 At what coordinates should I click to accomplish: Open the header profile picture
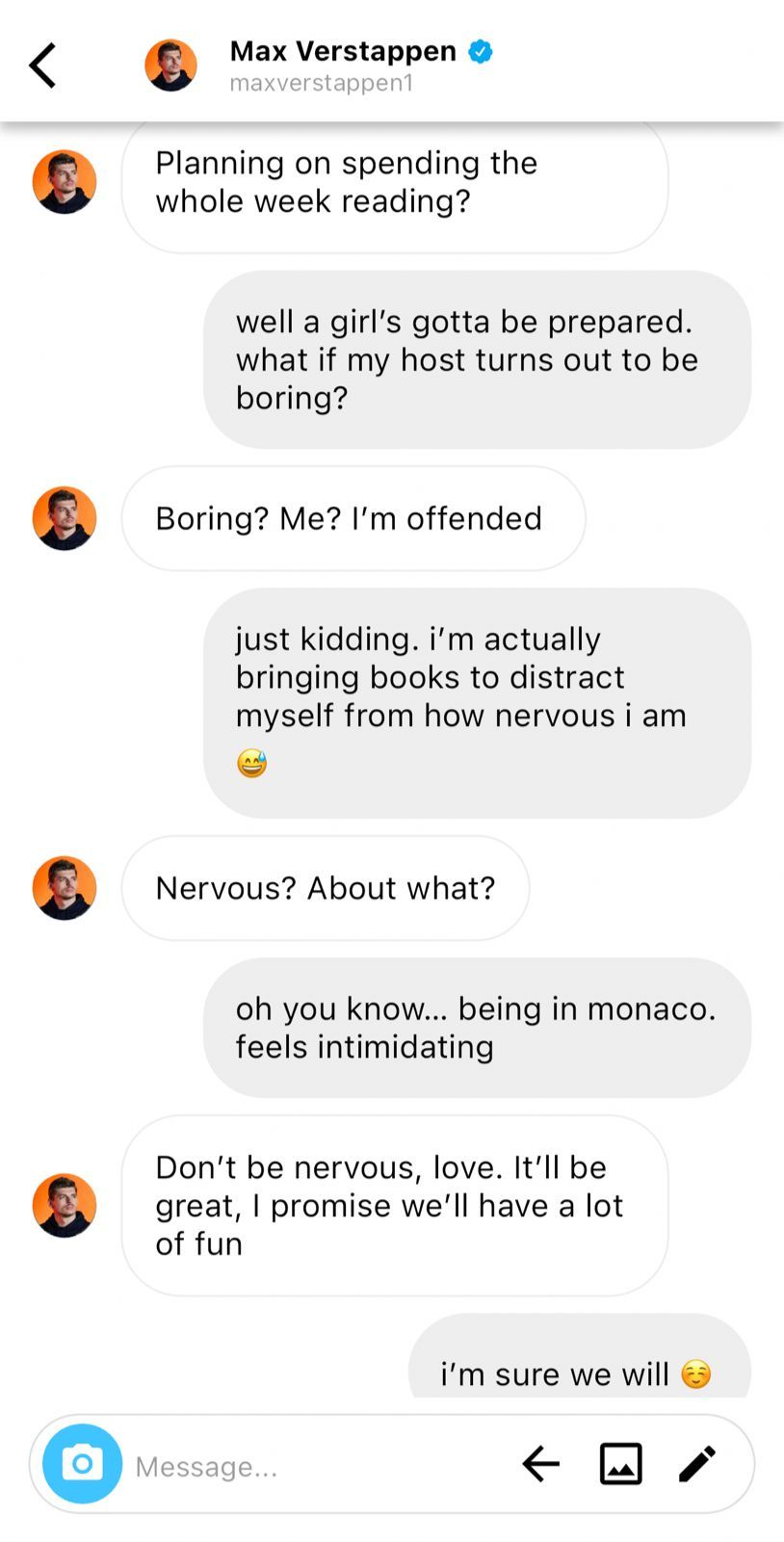click(170, 65)
